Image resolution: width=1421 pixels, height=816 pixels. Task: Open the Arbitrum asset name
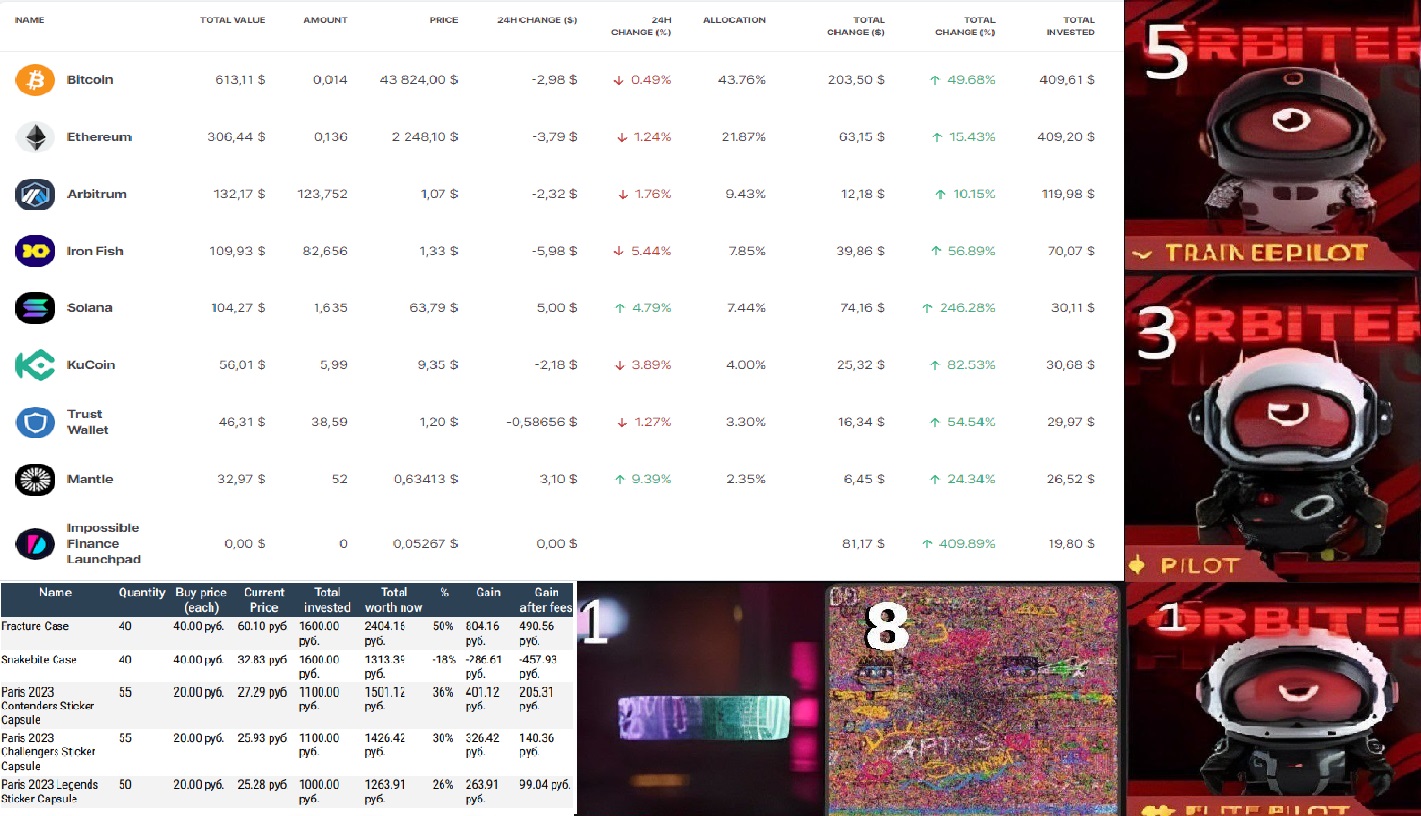coord(96,194)
